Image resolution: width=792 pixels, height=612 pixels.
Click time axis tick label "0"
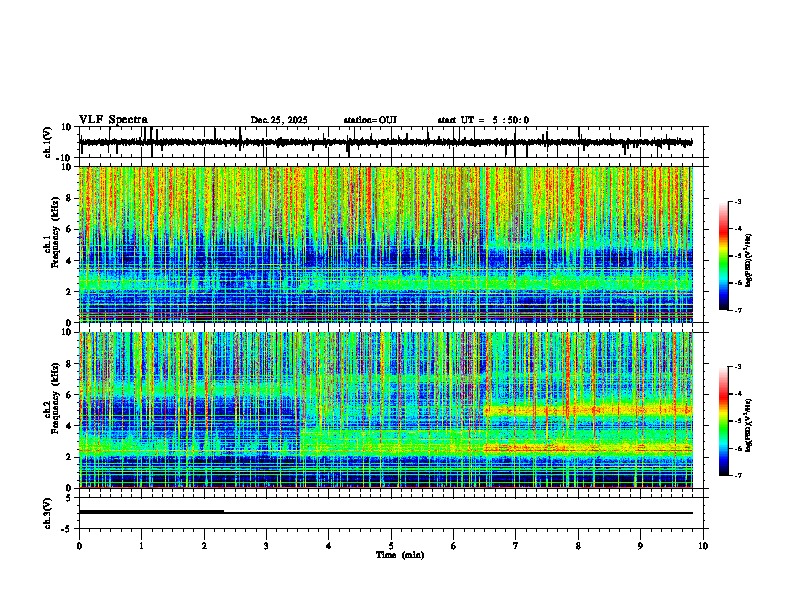[79, 546]
